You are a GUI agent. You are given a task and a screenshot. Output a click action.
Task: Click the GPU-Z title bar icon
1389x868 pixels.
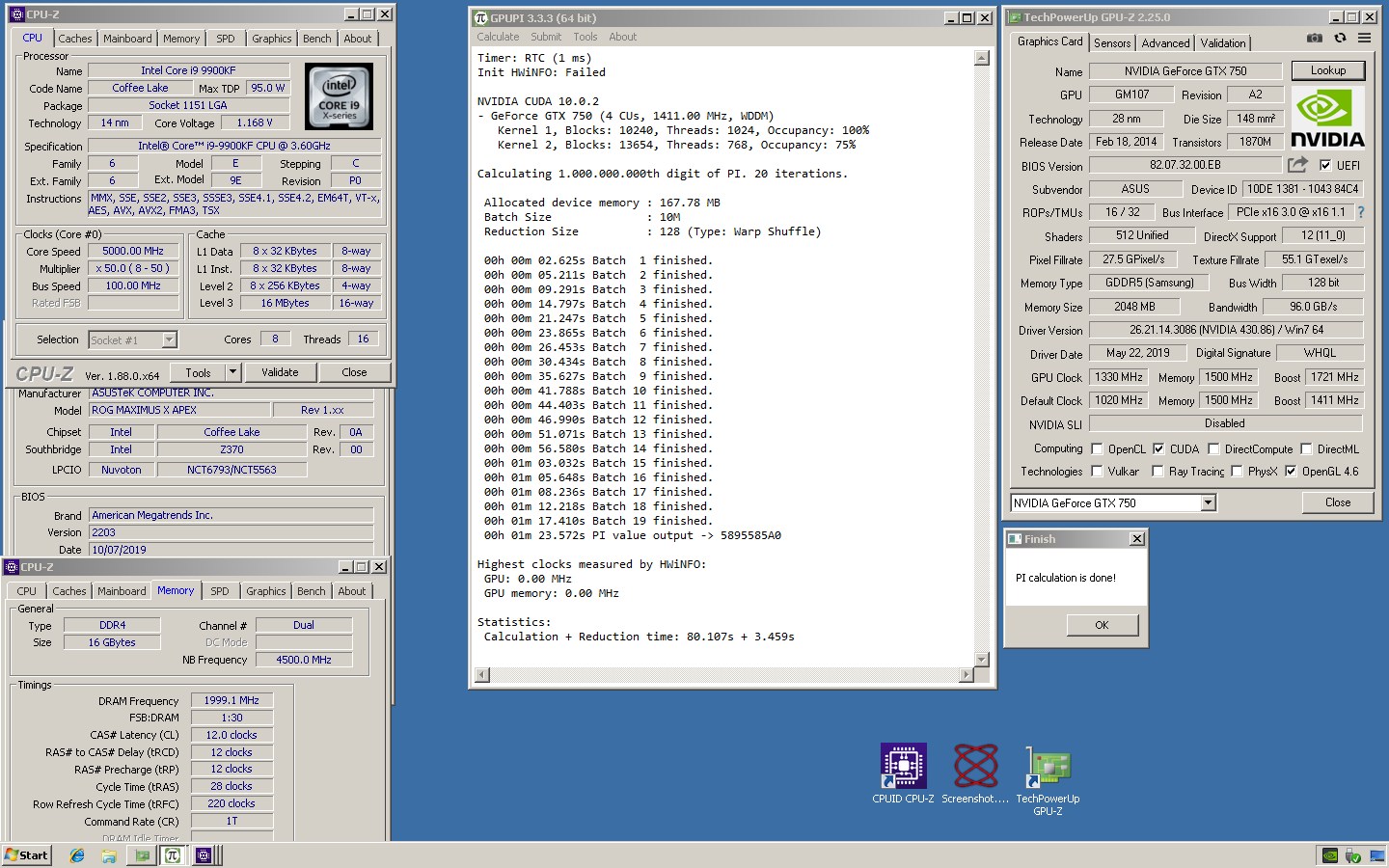[1015, 17]
